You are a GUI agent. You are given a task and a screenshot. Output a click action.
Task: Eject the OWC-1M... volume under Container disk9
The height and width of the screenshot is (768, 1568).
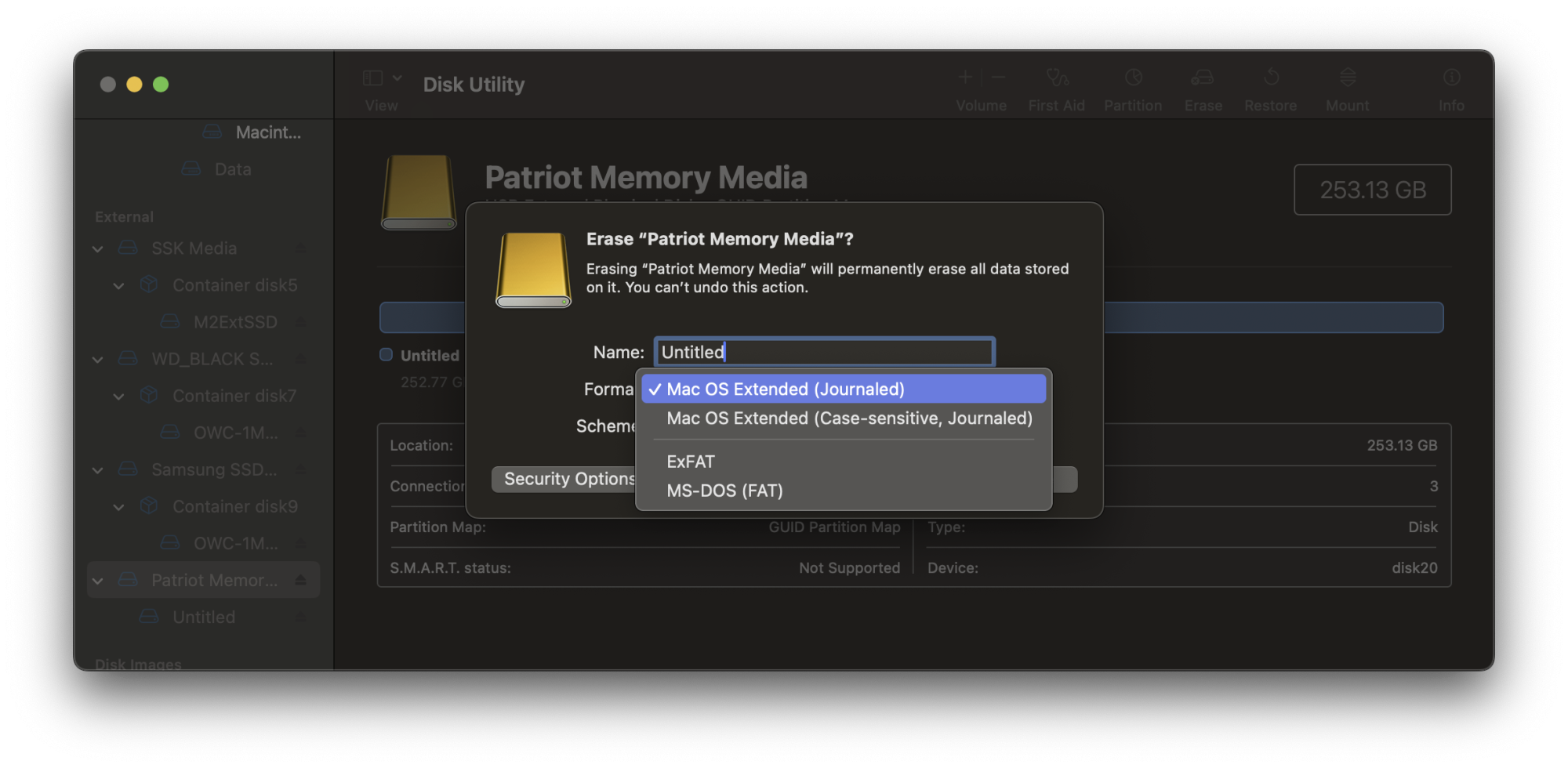click(x=300, y=543)
